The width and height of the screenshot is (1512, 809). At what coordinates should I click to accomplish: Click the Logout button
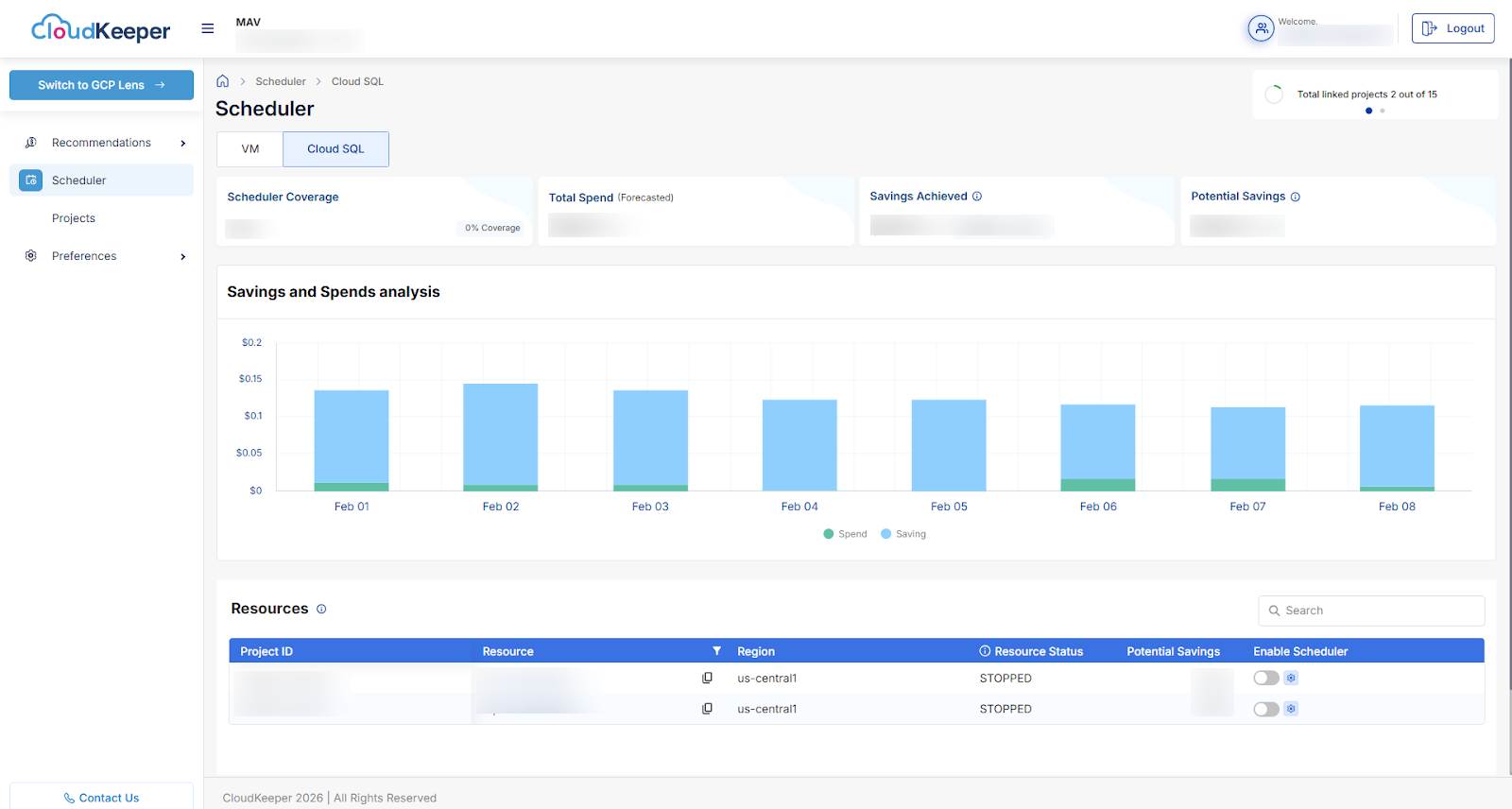[x=1452, y=28]
